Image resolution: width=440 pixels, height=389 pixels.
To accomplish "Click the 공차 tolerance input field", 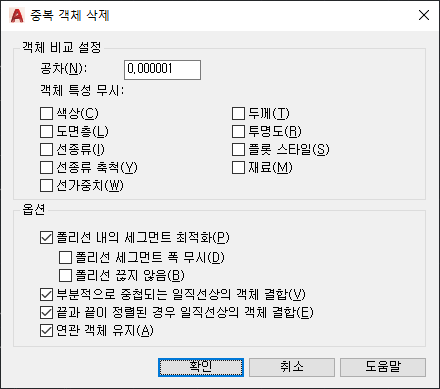I will [x=162, y=70].
